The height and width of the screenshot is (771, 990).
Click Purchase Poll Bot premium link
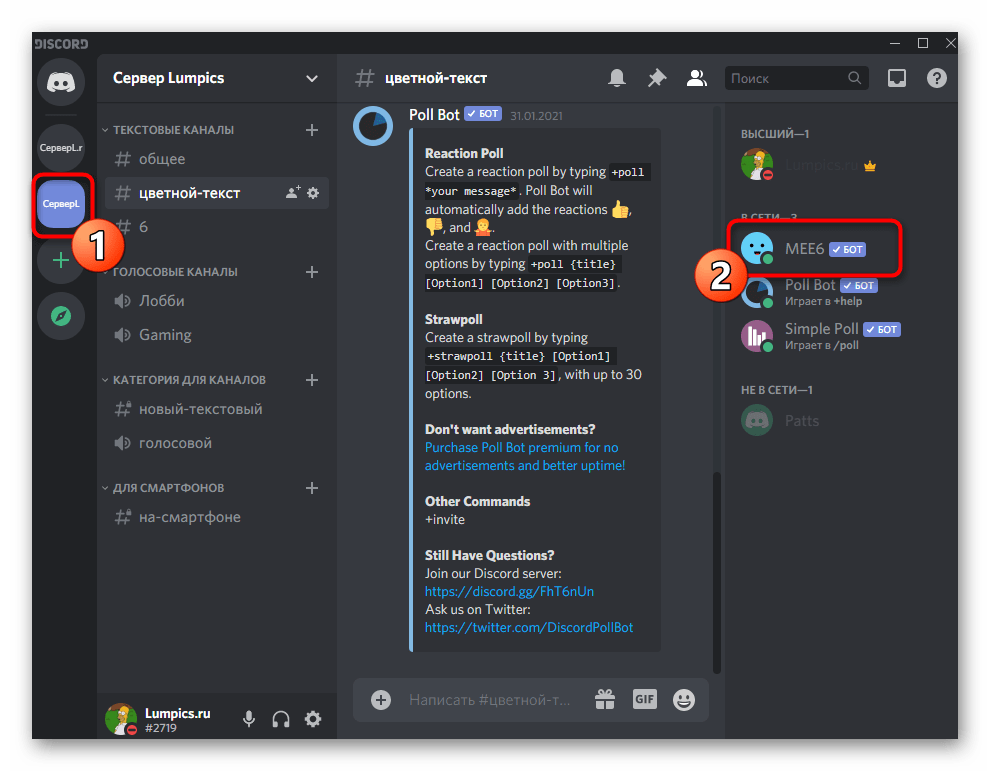521,448
